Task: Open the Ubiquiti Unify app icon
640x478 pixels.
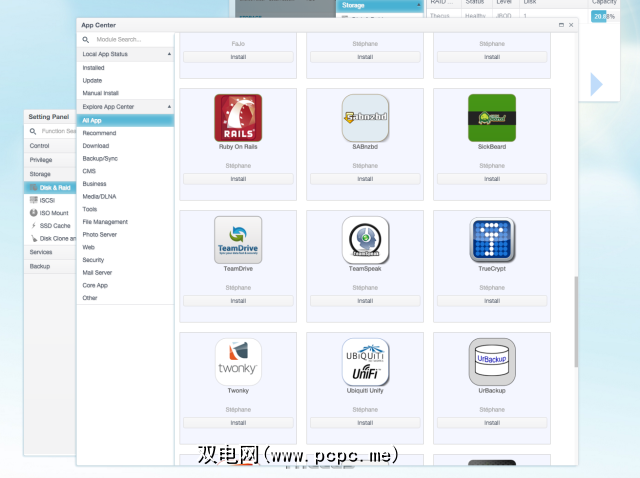Action: click(x=365, y=362)
